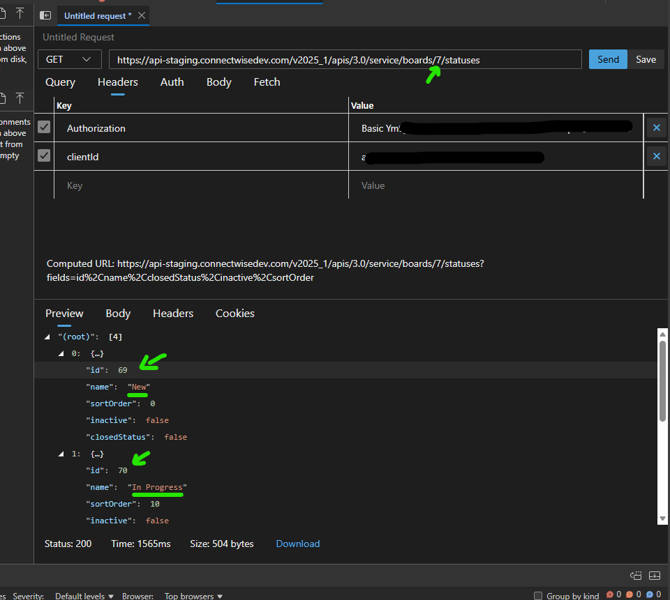This screenshot has height=600, width=670.
Task: Uncheck the clientId header checkbox
Action: pyautogui.click(x=44, y=155)
